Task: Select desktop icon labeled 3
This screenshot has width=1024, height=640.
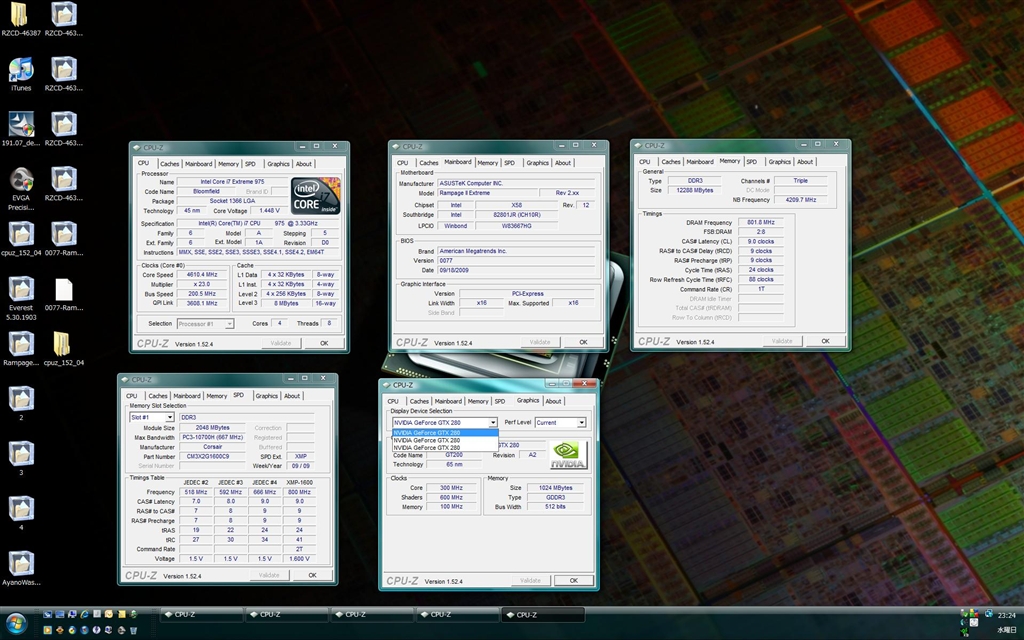Action: coord(21,453)
